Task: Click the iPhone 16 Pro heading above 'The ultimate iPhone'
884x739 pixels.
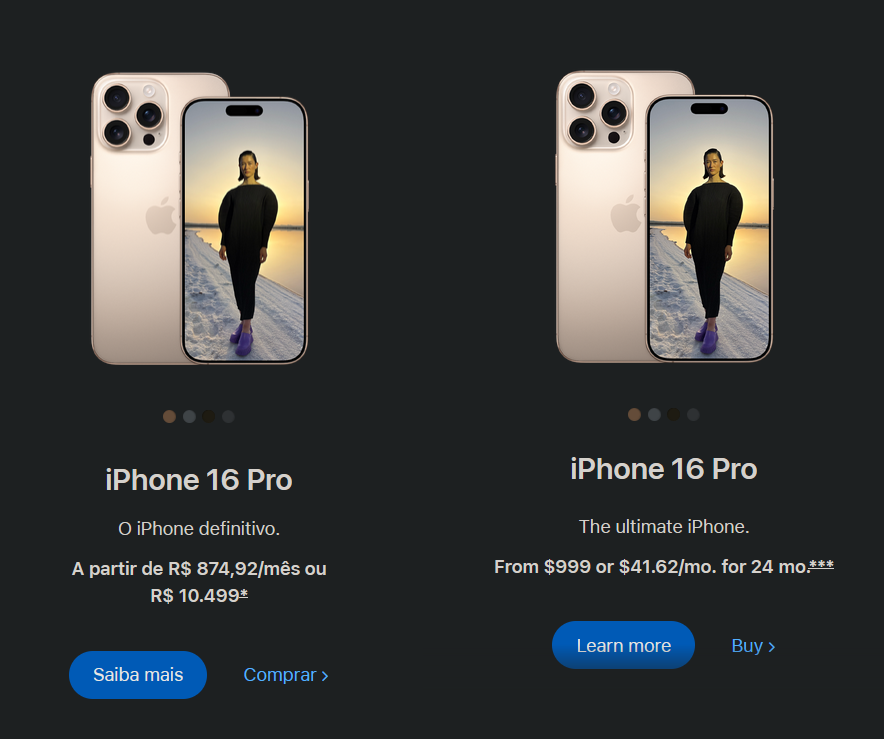Action: pos(664,469)
